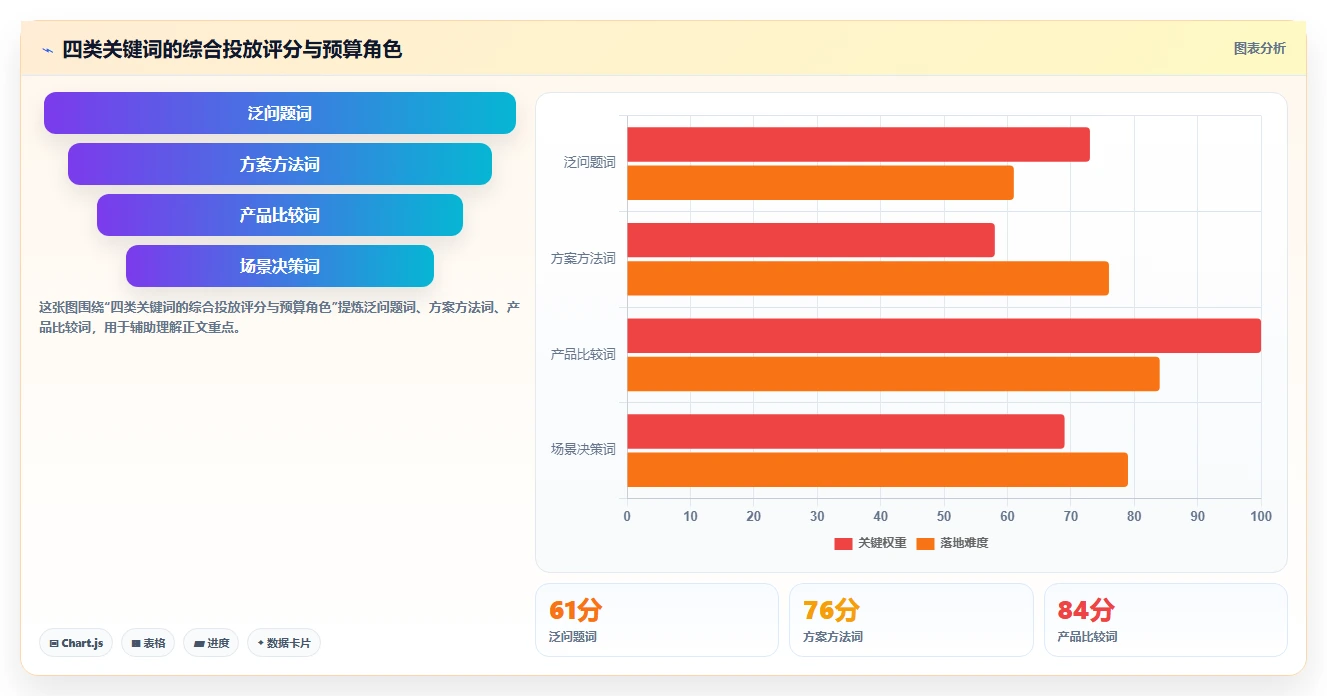The image size is (1327, 696).
Task: Click the orange 落地难度 bar for 产品比较词
Action: pos(893,374)
